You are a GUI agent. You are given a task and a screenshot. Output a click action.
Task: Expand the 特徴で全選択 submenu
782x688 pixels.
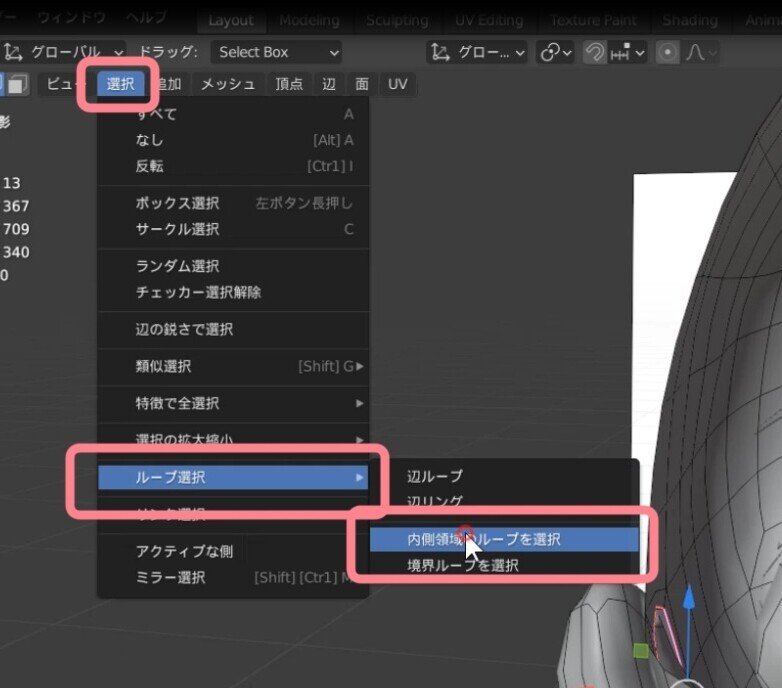(233, 403)
